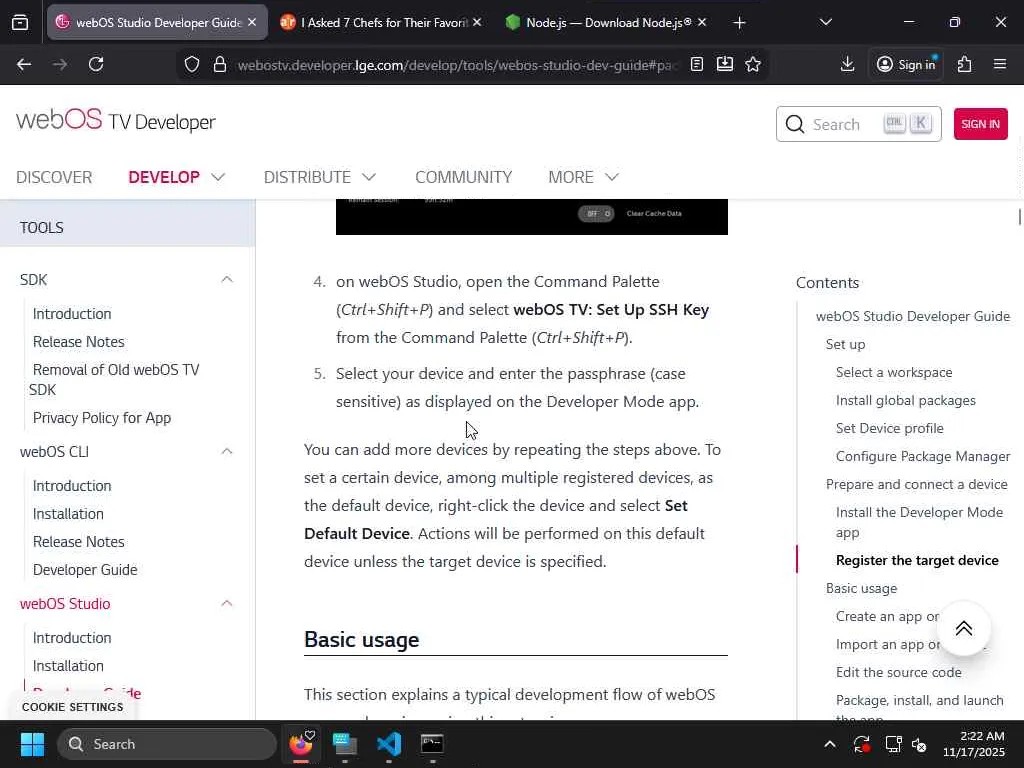
Task: Open Privacy Policy for App link
Action: [102, 418]
